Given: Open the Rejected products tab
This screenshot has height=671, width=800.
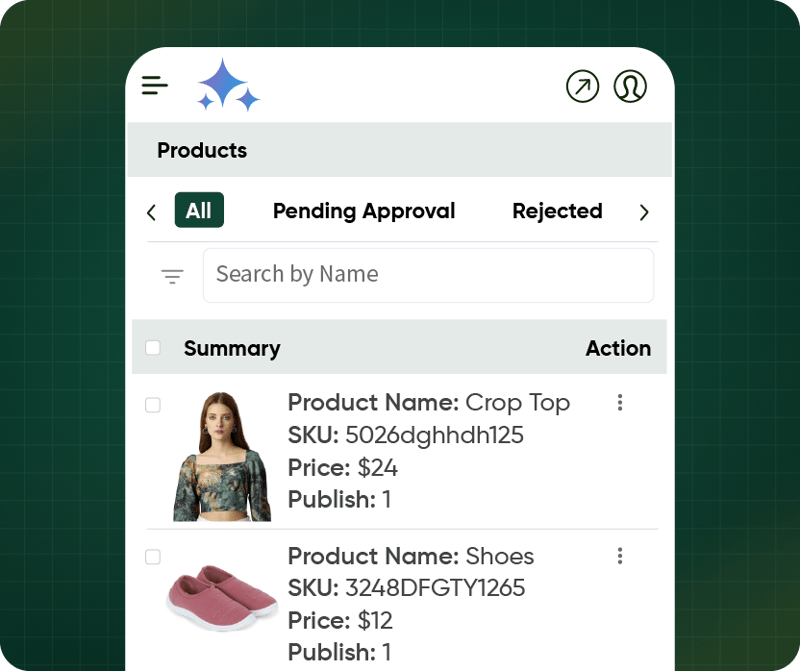Looking at the screenshot, I should click(x=557, y=211).
